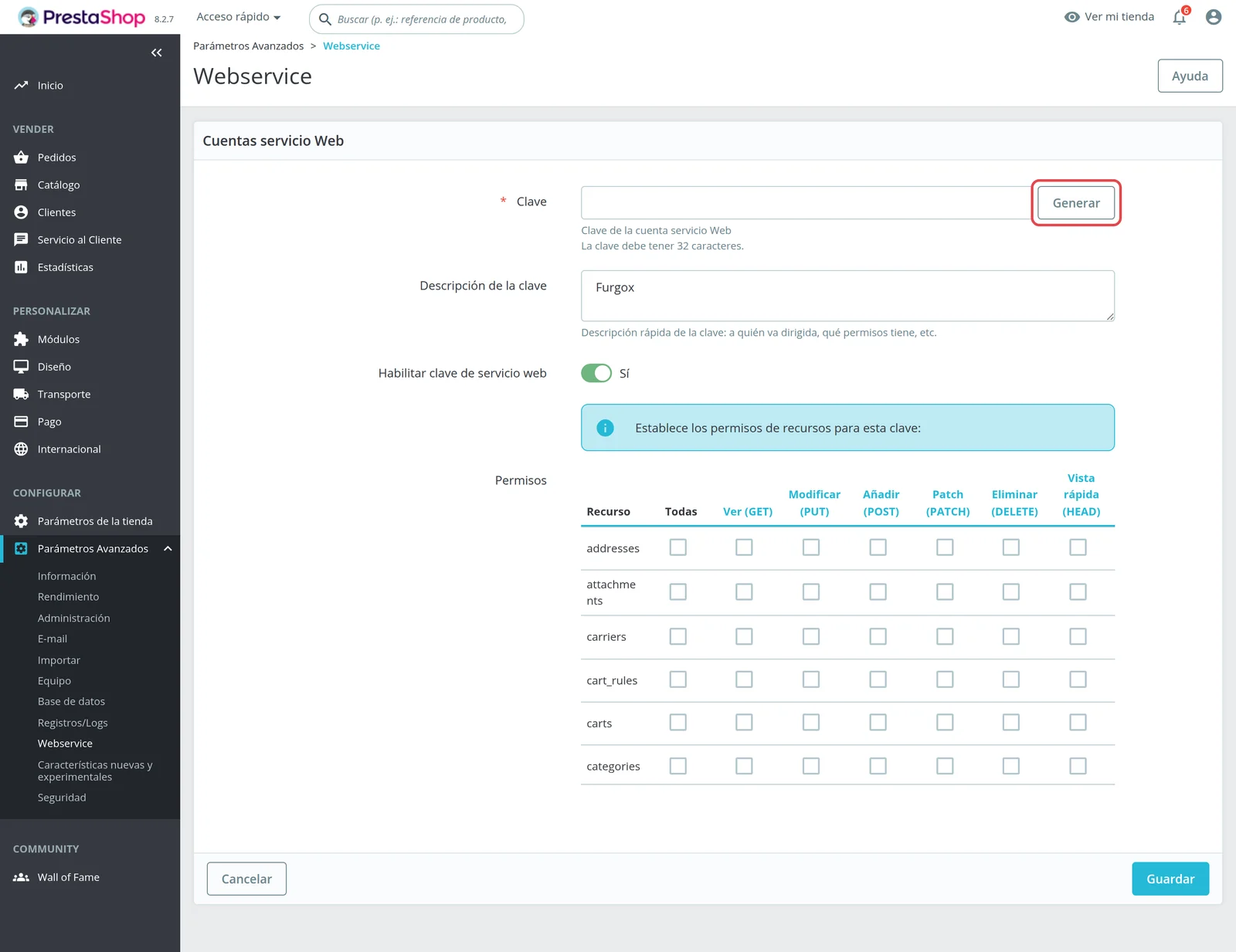Click the search magnifier icon

pyautogui.click(x=325, y=19)
